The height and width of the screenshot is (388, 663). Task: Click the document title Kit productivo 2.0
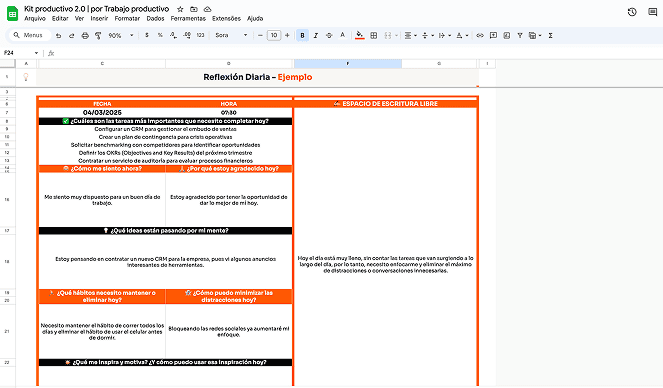tap(96, 9)
